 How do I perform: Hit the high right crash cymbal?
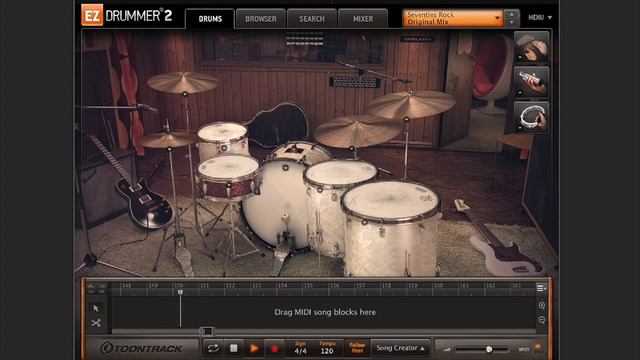click(x=411, y=104)
